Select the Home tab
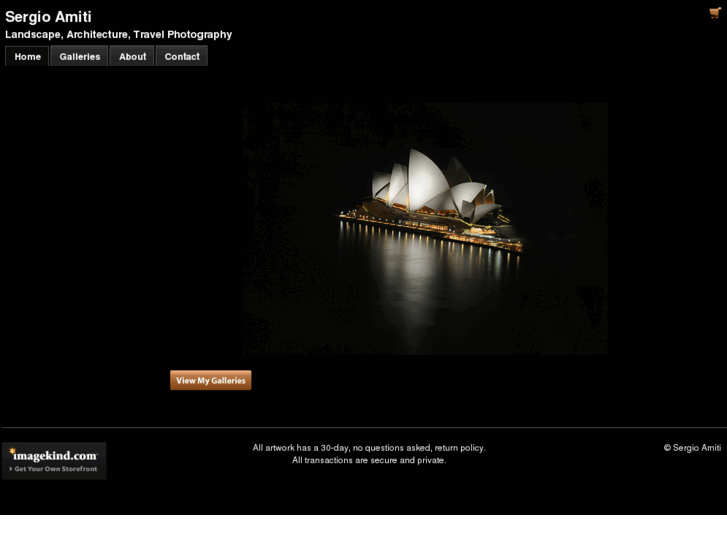The width and height of the screenshot is (727, 545). 27,56
